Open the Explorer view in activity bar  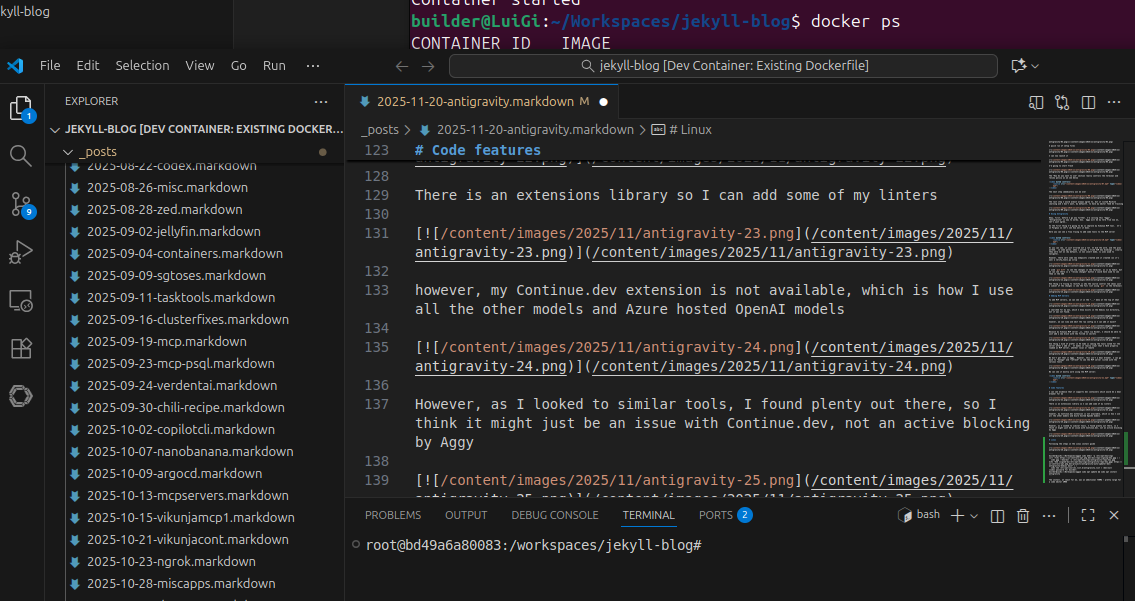tap(21, 108)
